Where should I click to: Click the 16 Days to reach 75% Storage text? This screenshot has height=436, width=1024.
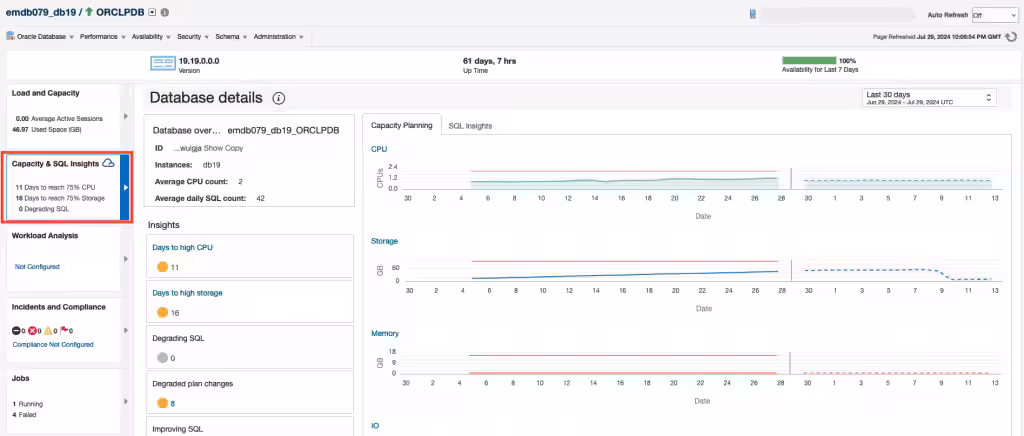point(60,198)
